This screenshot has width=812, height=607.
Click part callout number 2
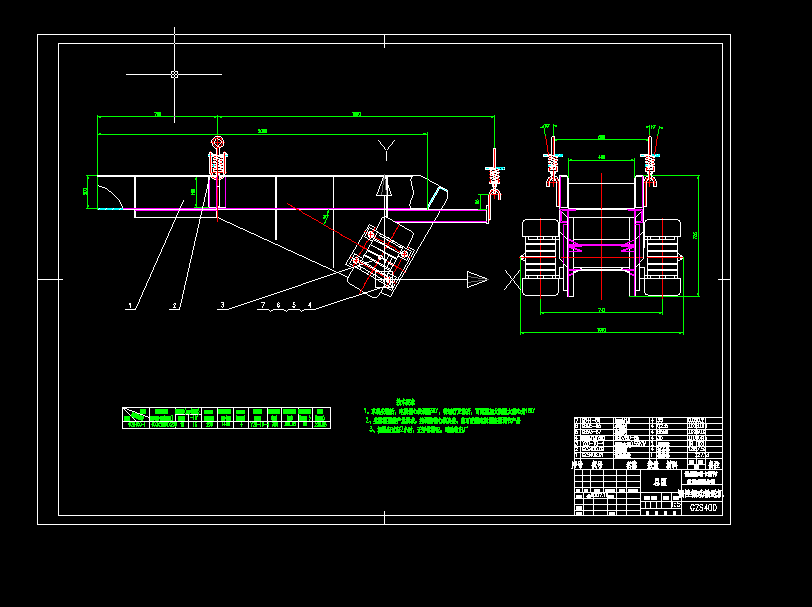click(x=175, y=306)
